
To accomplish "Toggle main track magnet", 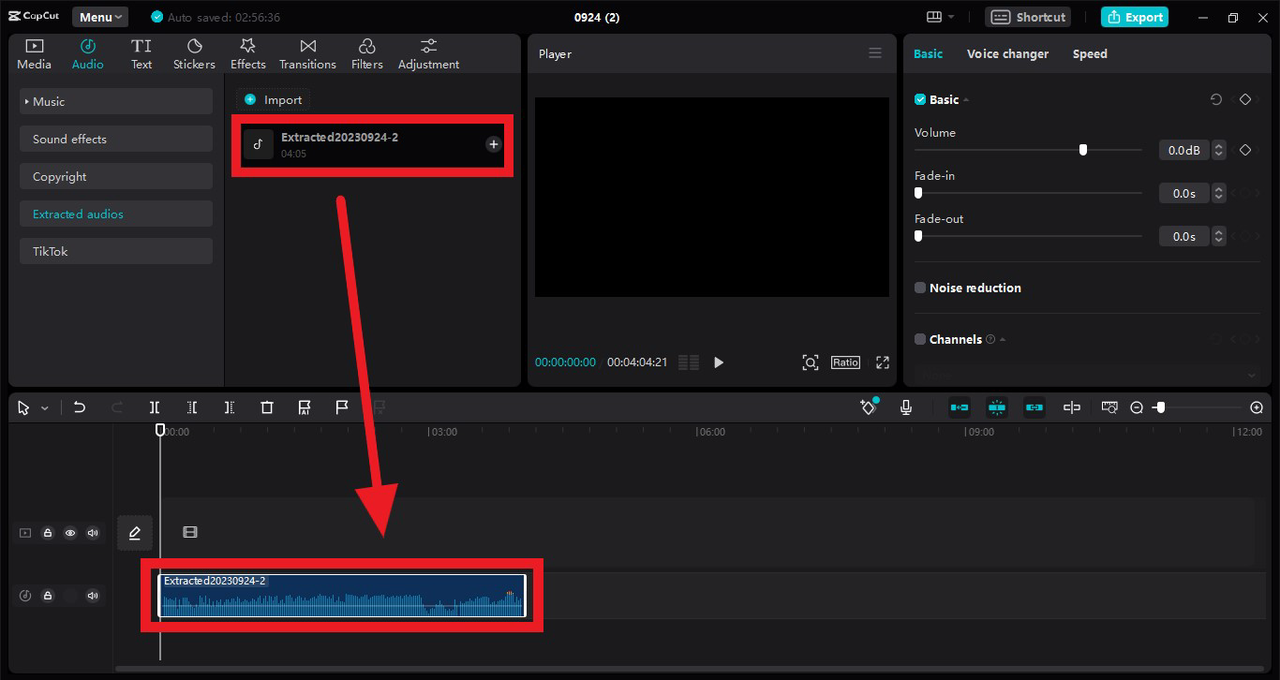I will (959, 408).
